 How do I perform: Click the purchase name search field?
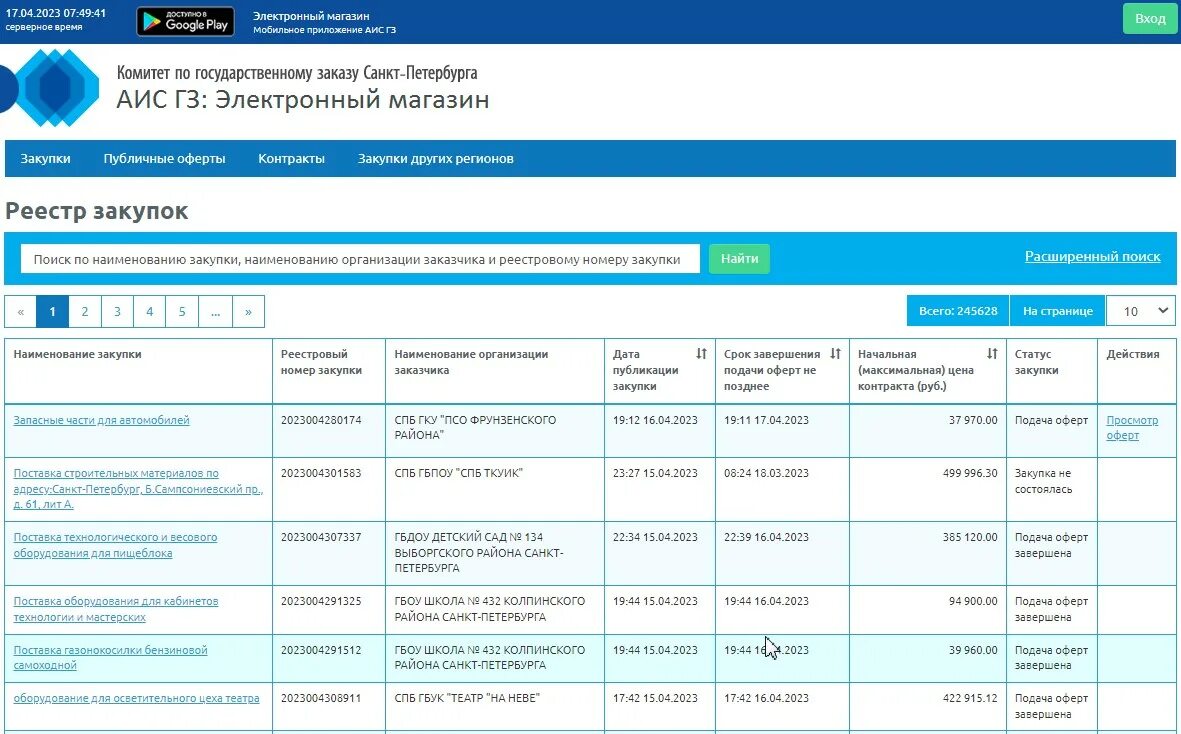tap(360, 259)
